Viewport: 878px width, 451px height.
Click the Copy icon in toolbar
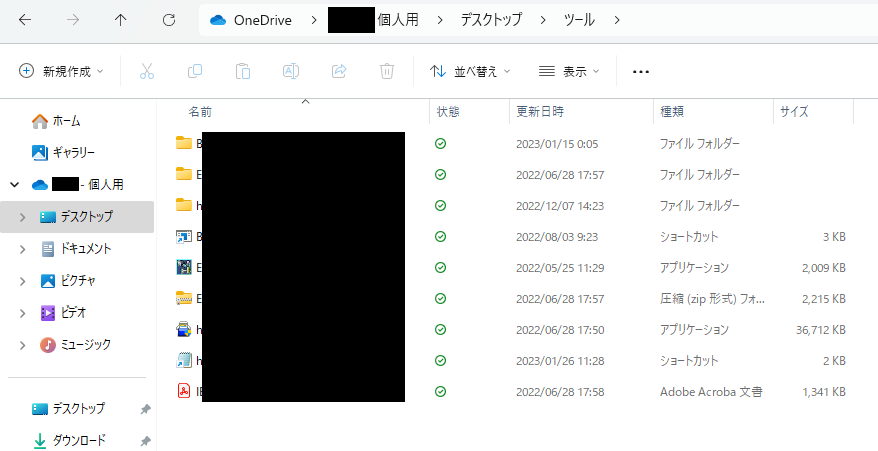tap(195, 71)
